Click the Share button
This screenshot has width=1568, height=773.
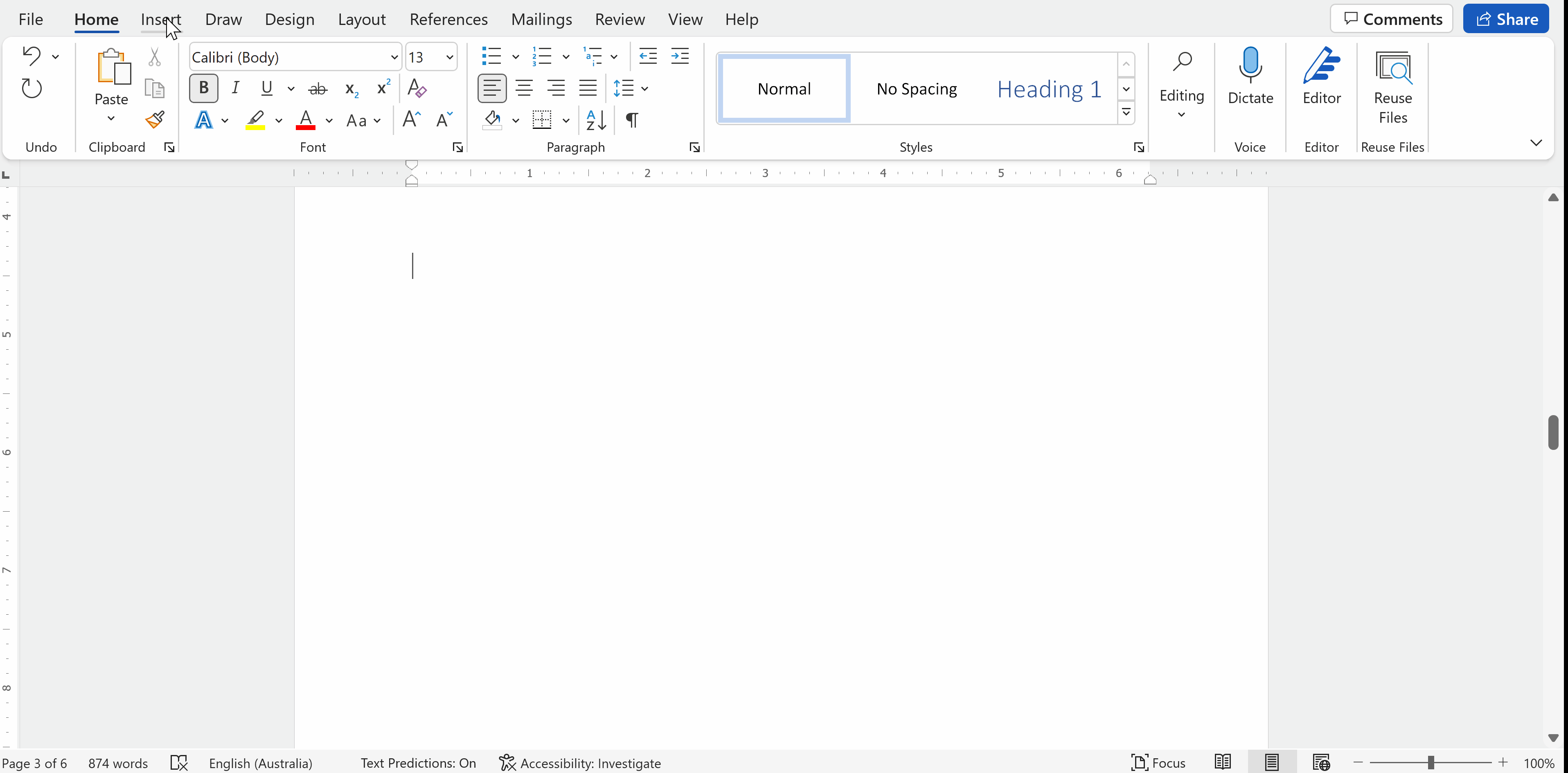point(1505,20)
